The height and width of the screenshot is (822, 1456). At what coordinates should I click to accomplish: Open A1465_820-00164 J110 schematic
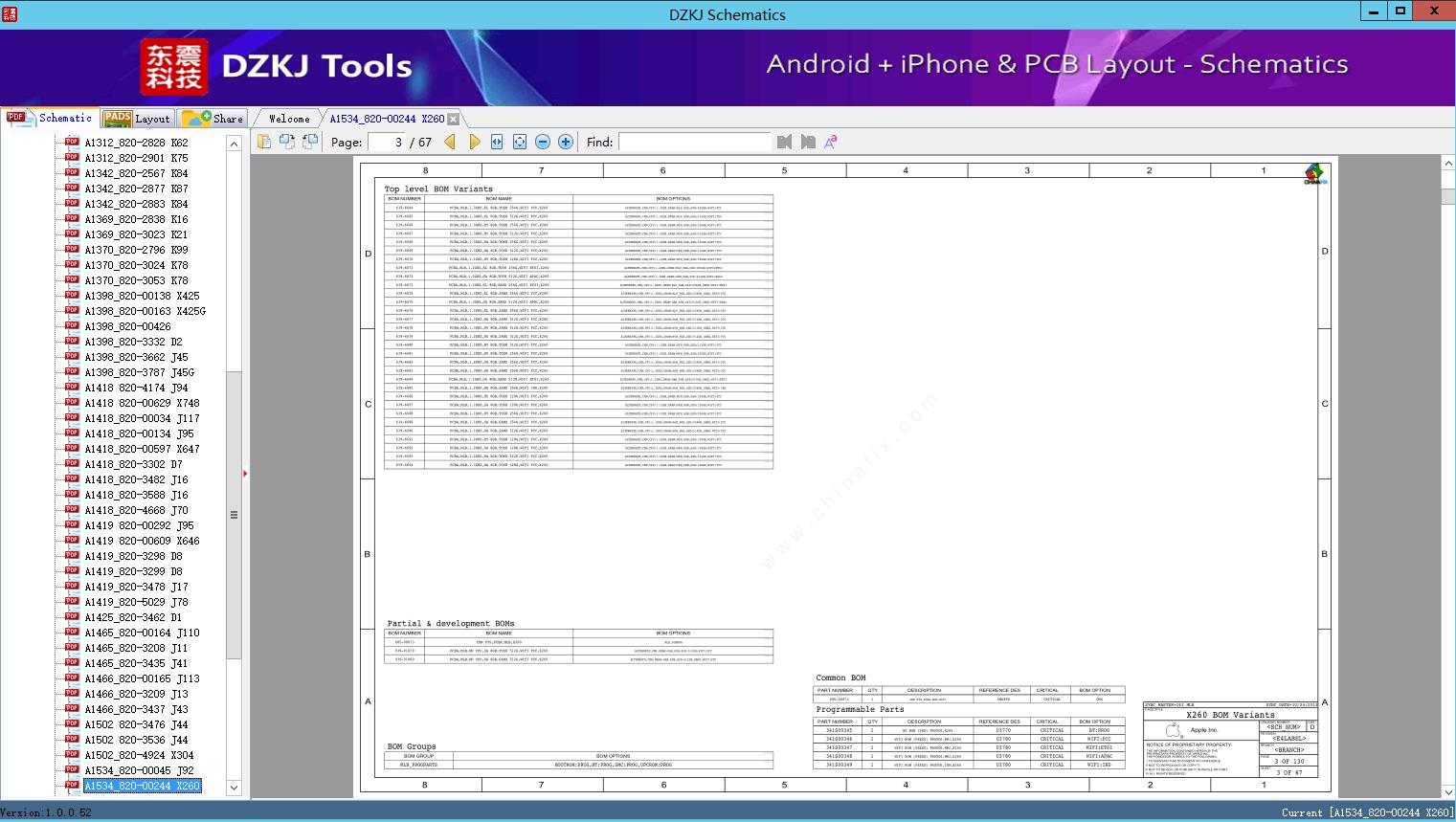pyautogui.click(x=142, y=633)
